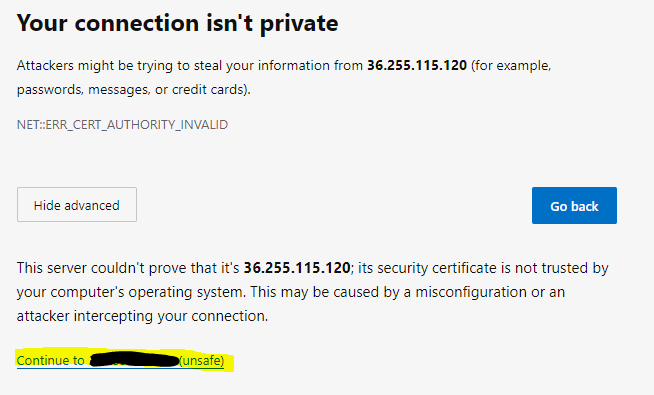Click the "(for example," text
This screenshot has width=654, height=395.
pyautogui.click(x=511, y=66)
